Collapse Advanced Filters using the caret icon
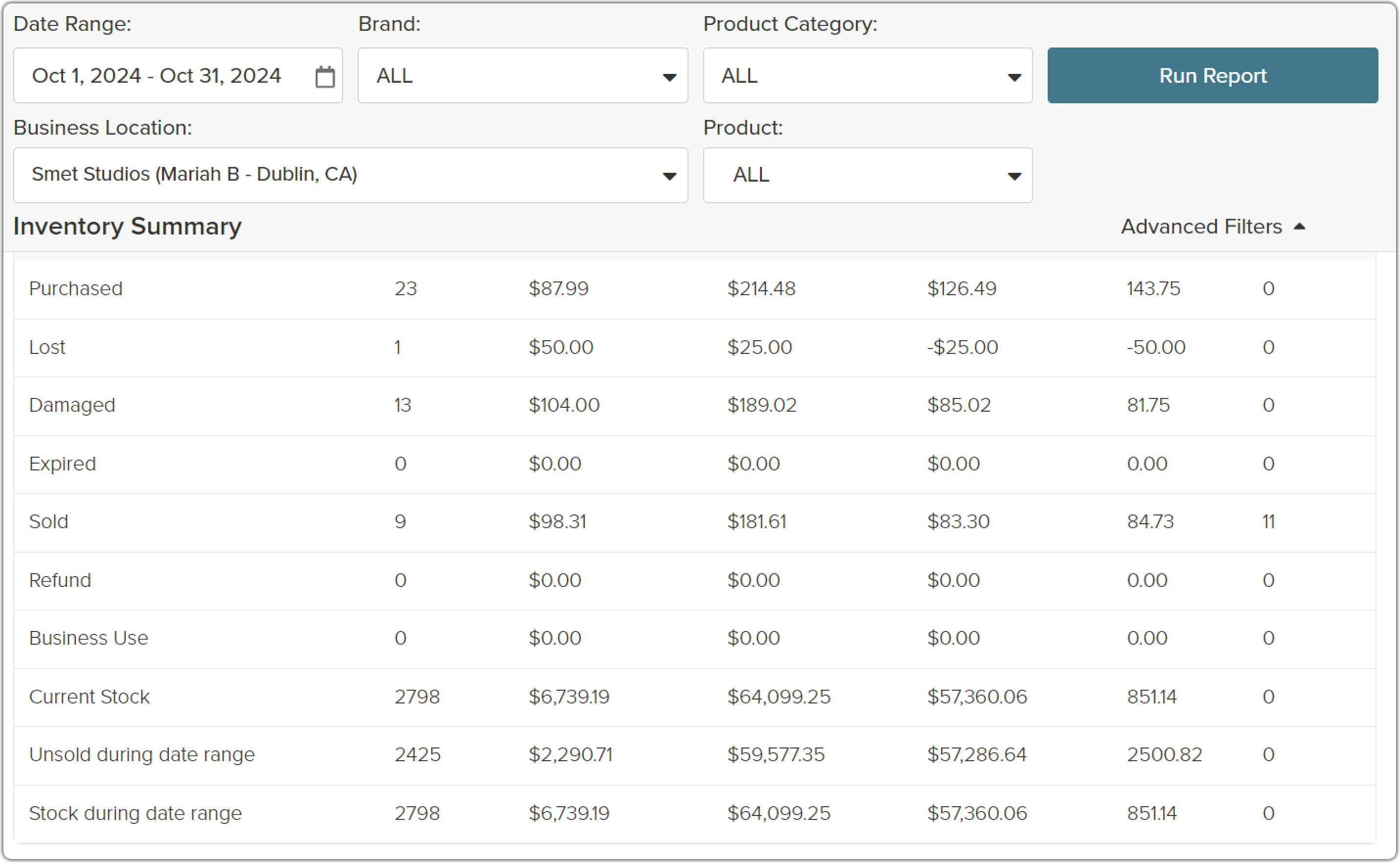 pos(1300,227)
